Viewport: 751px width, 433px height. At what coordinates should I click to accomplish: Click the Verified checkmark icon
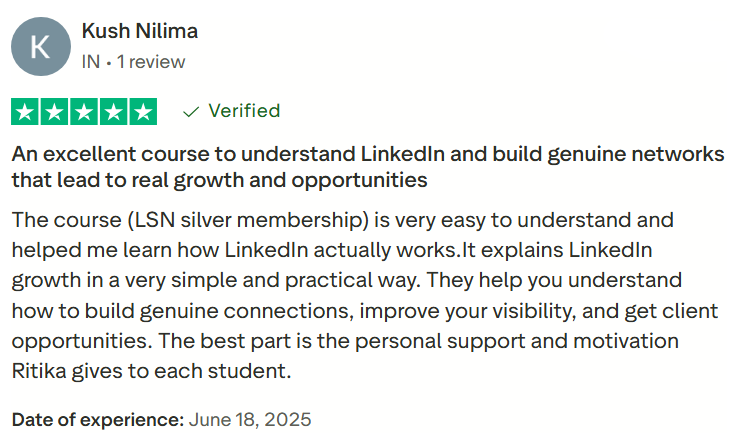191,111
